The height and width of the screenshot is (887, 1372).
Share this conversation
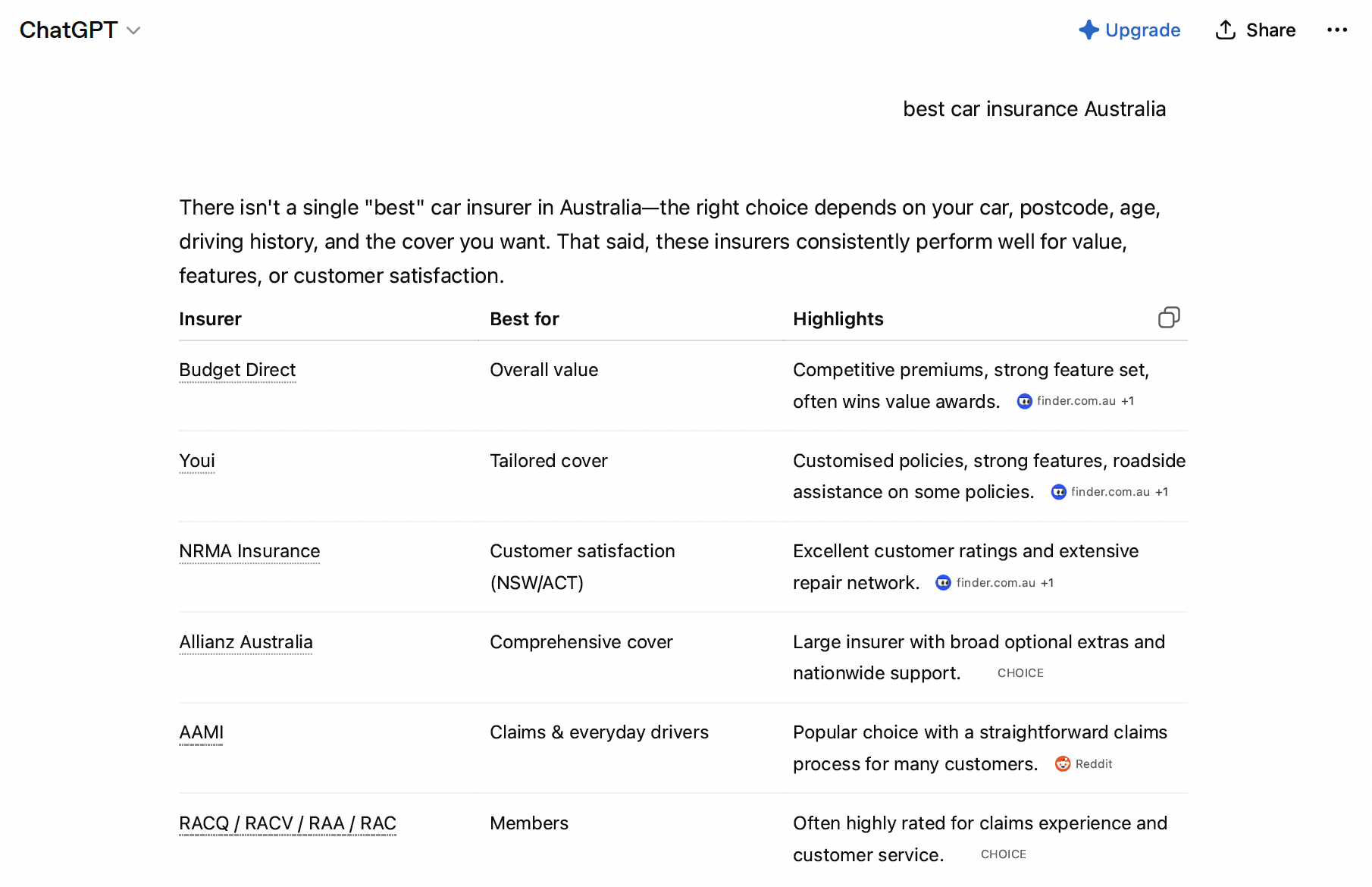tap(1255, 30)
